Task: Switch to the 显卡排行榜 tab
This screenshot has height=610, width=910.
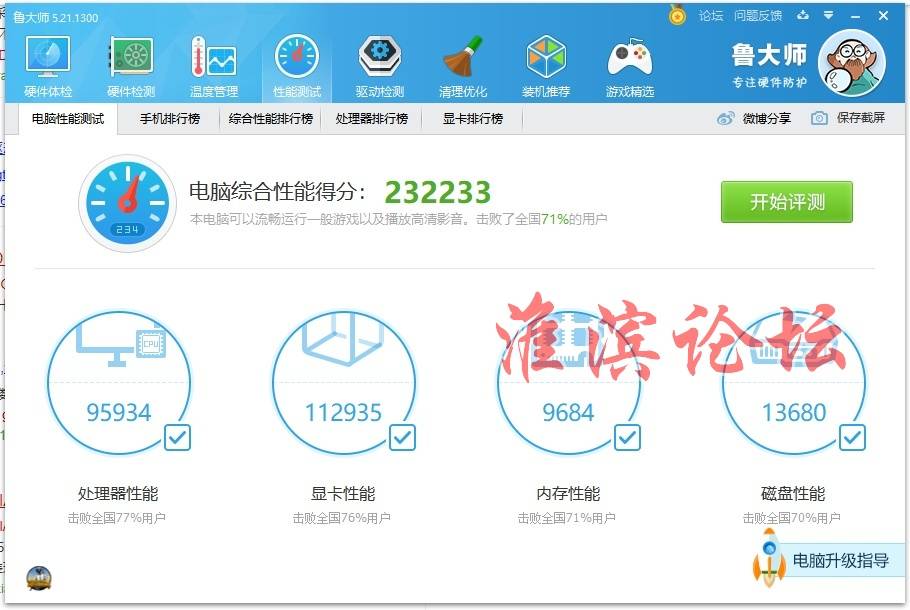Action: point(472,119)
